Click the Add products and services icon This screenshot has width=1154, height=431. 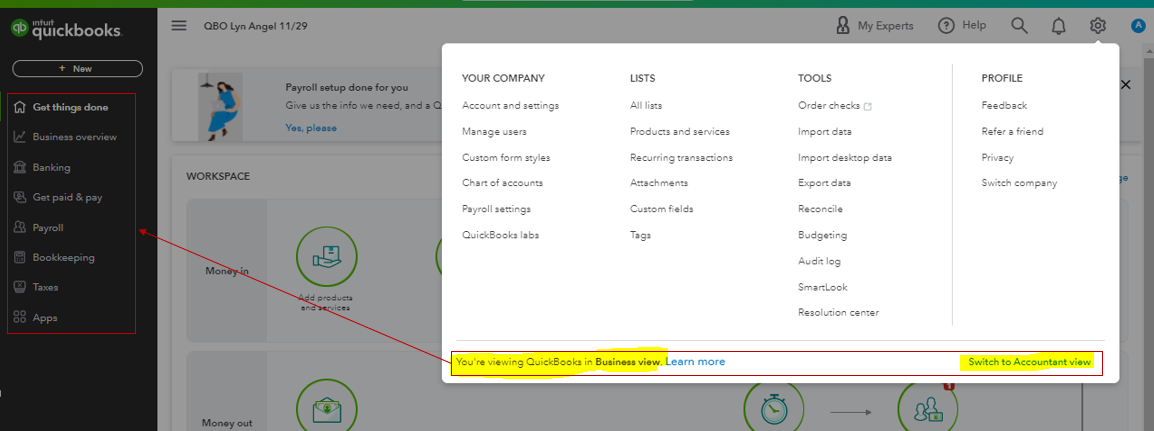coord(326,257)
